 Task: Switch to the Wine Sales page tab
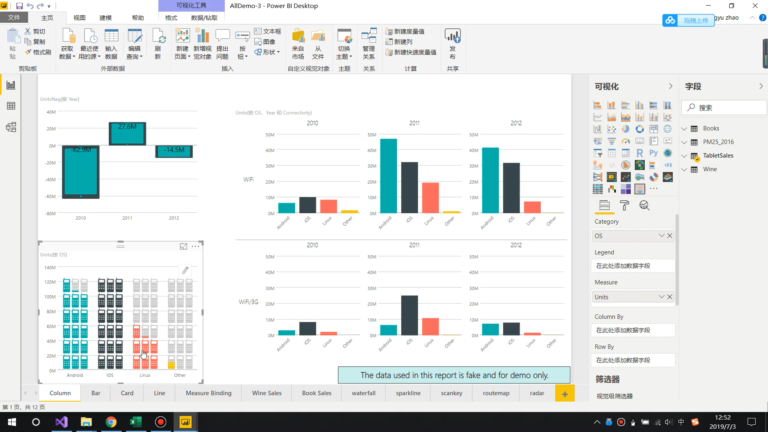tap(266, 393)
